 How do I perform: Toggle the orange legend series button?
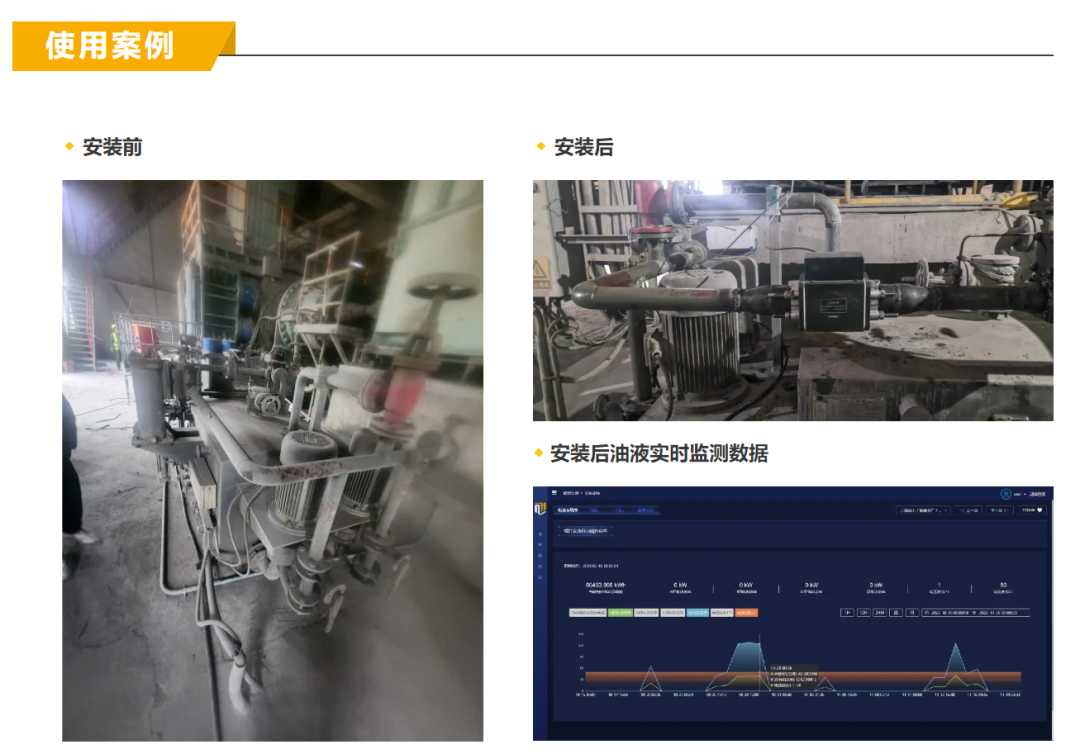747,613
